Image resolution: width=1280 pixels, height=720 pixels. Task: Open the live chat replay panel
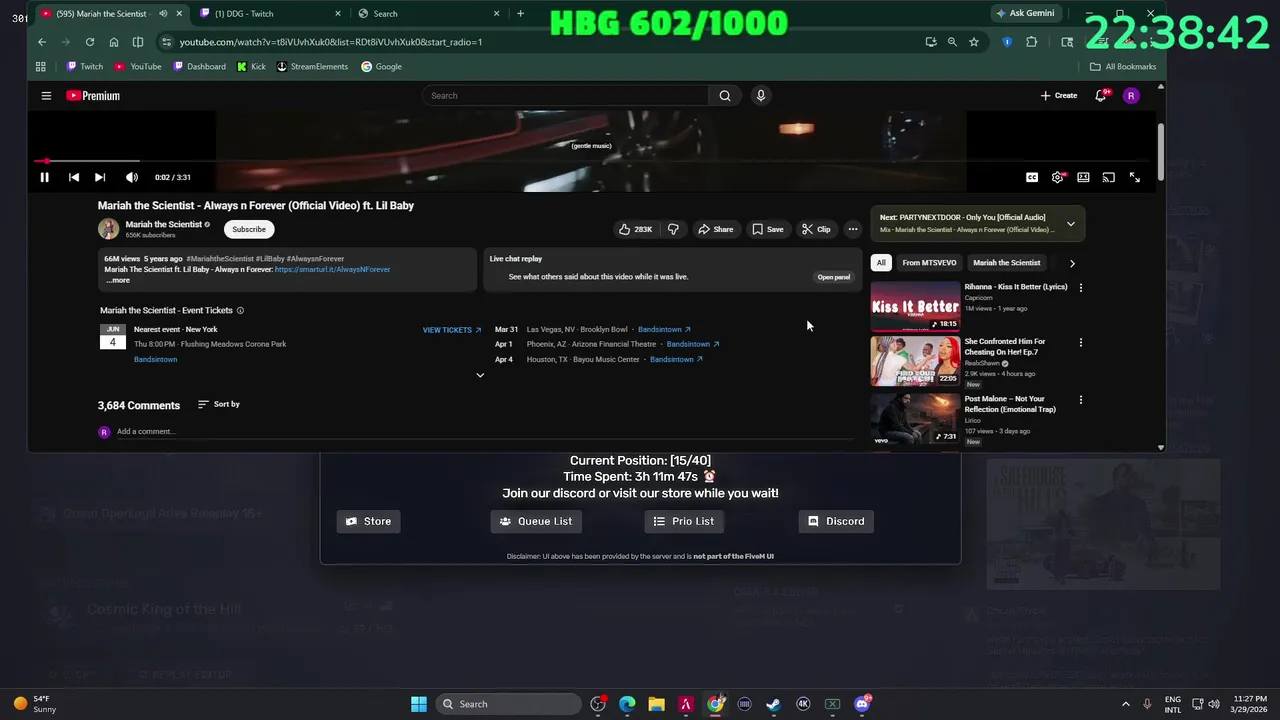[x=834, y=277]
